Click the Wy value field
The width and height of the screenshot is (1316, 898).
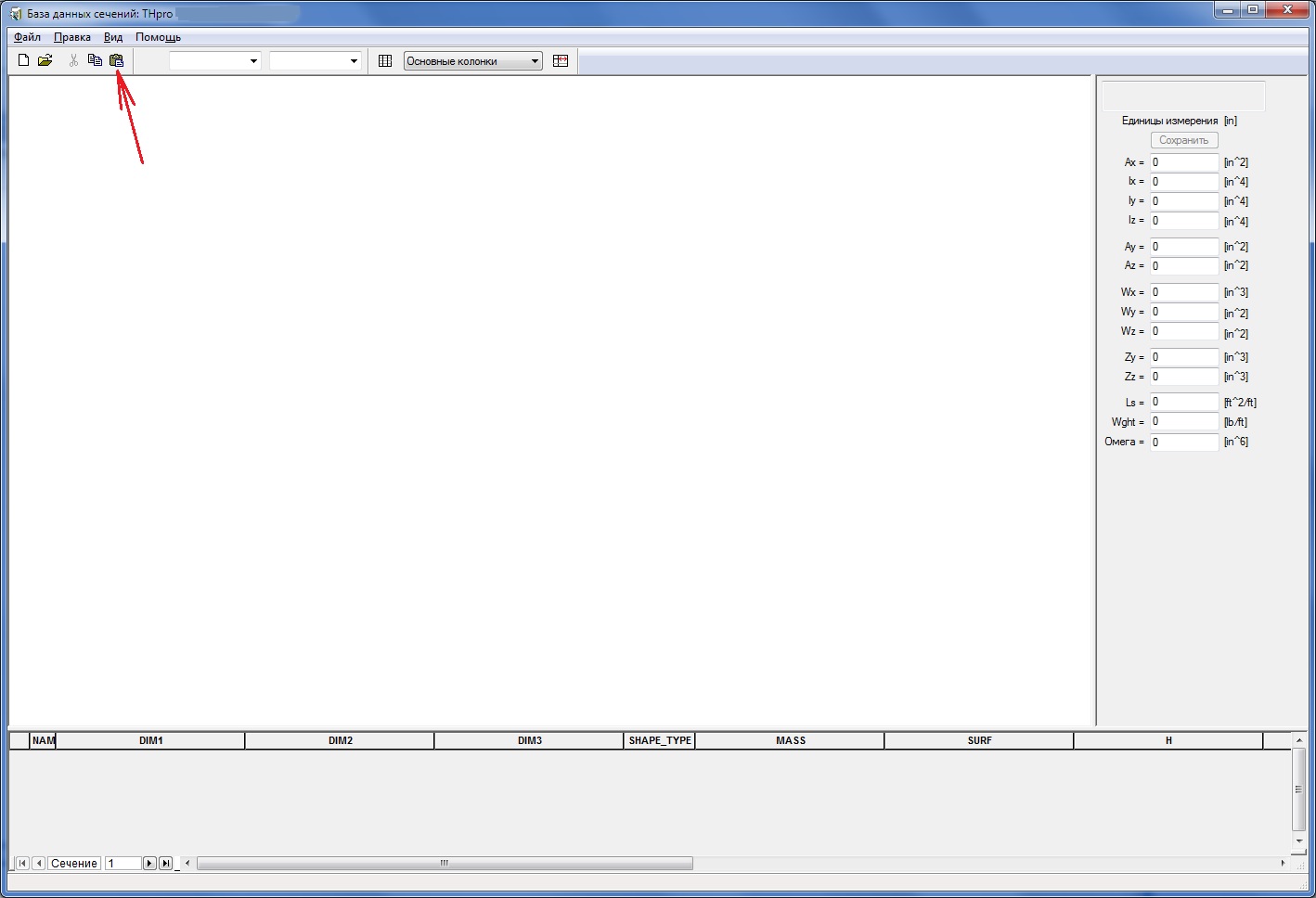point(1184,312)
